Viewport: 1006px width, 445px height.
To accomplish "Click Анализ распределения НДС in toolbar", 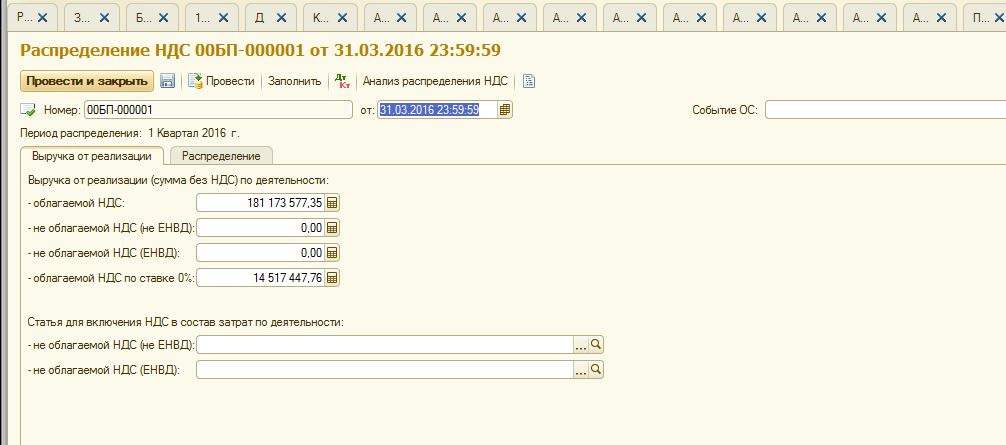I will (x=435, y=81).
